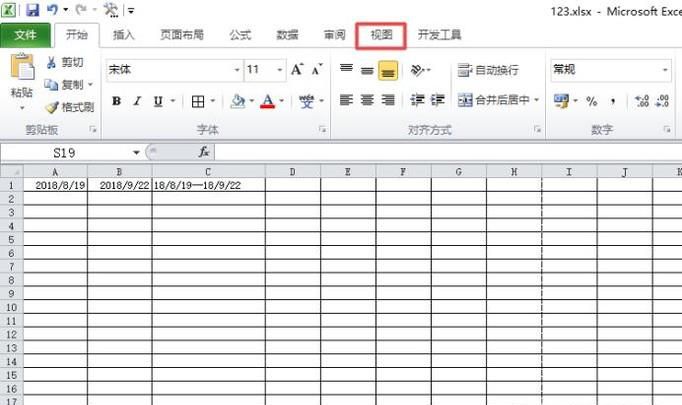Open the font size 11 dropdown
682x405 pixels.
pos(280,70)
